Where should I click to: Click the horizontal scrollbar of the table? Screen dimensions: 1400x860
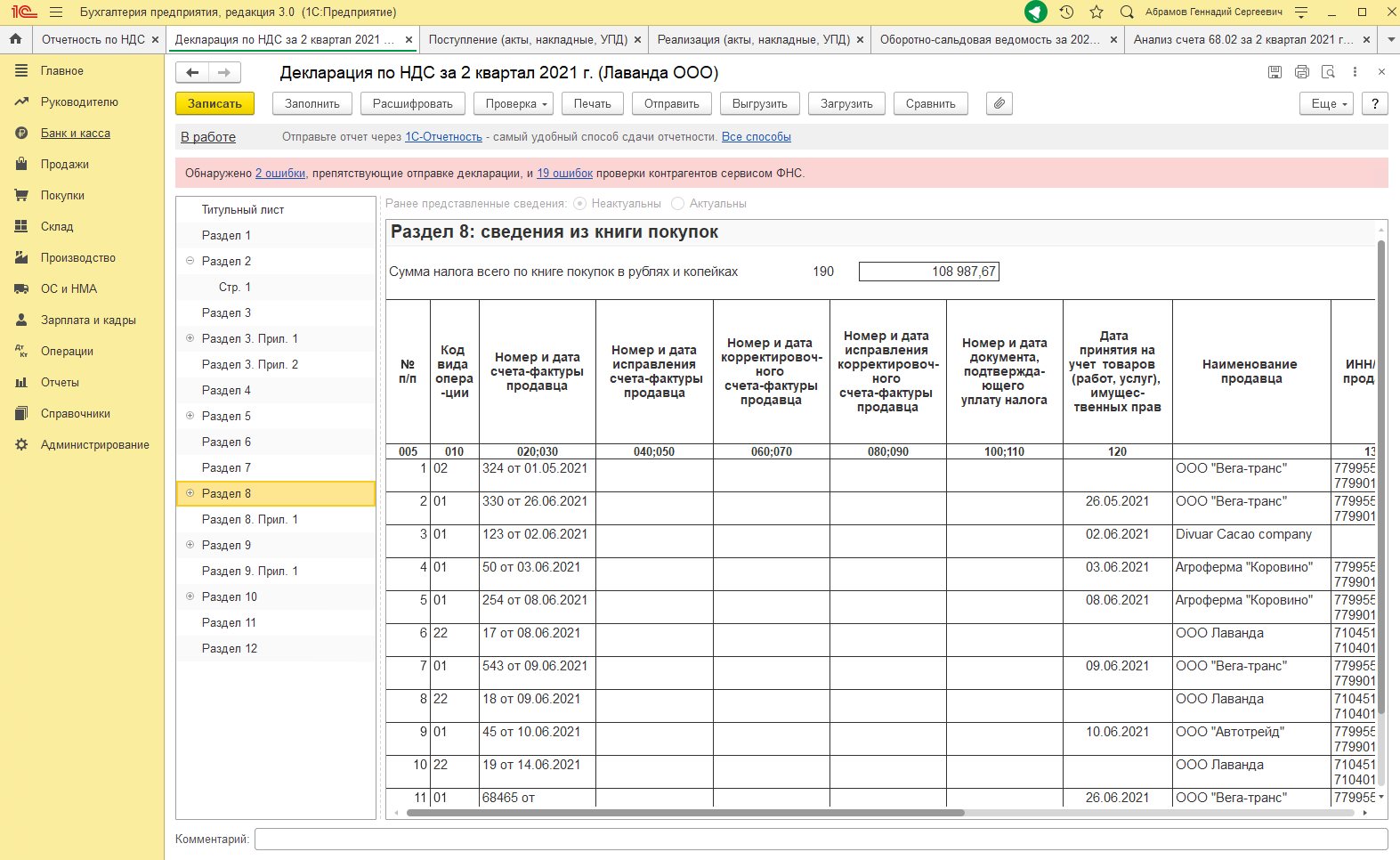685,813
